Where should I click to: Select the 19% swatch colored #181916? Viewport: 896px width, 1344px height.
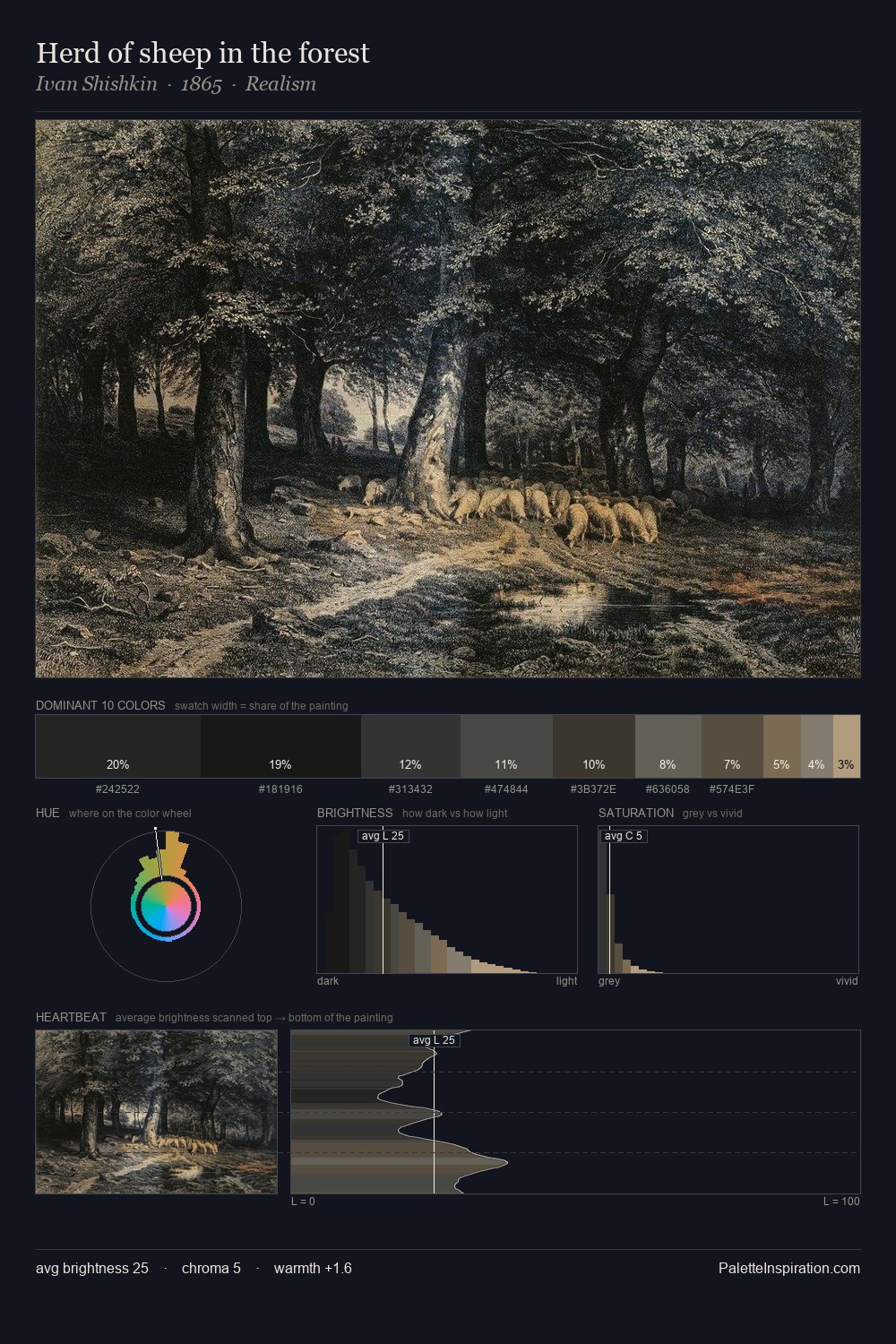tap(280, 746)
